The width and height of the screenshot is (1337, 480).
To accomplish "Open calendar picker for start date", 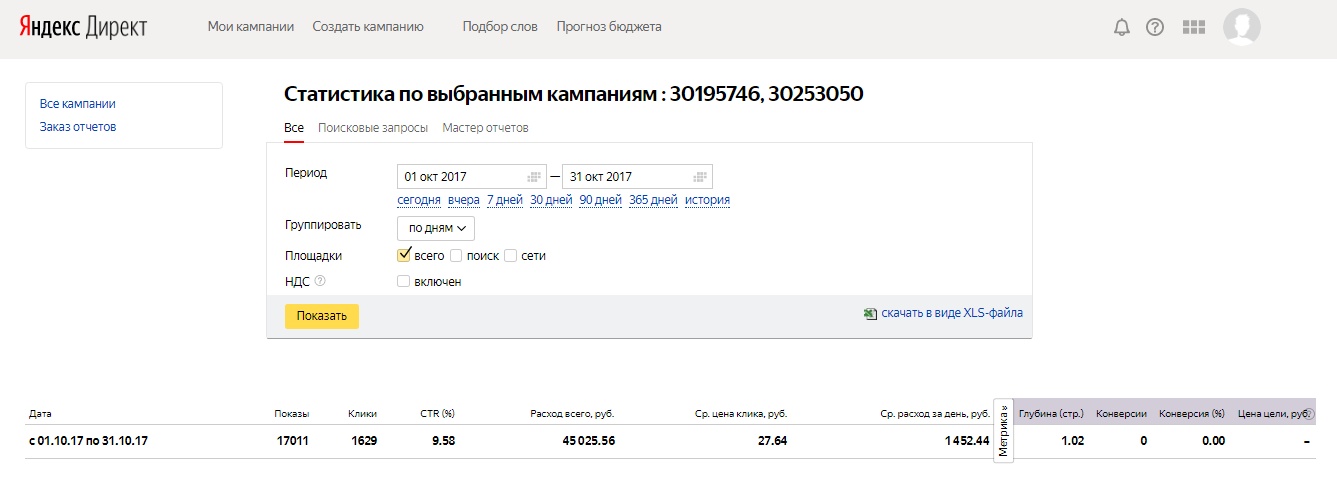I will (534, 177).
